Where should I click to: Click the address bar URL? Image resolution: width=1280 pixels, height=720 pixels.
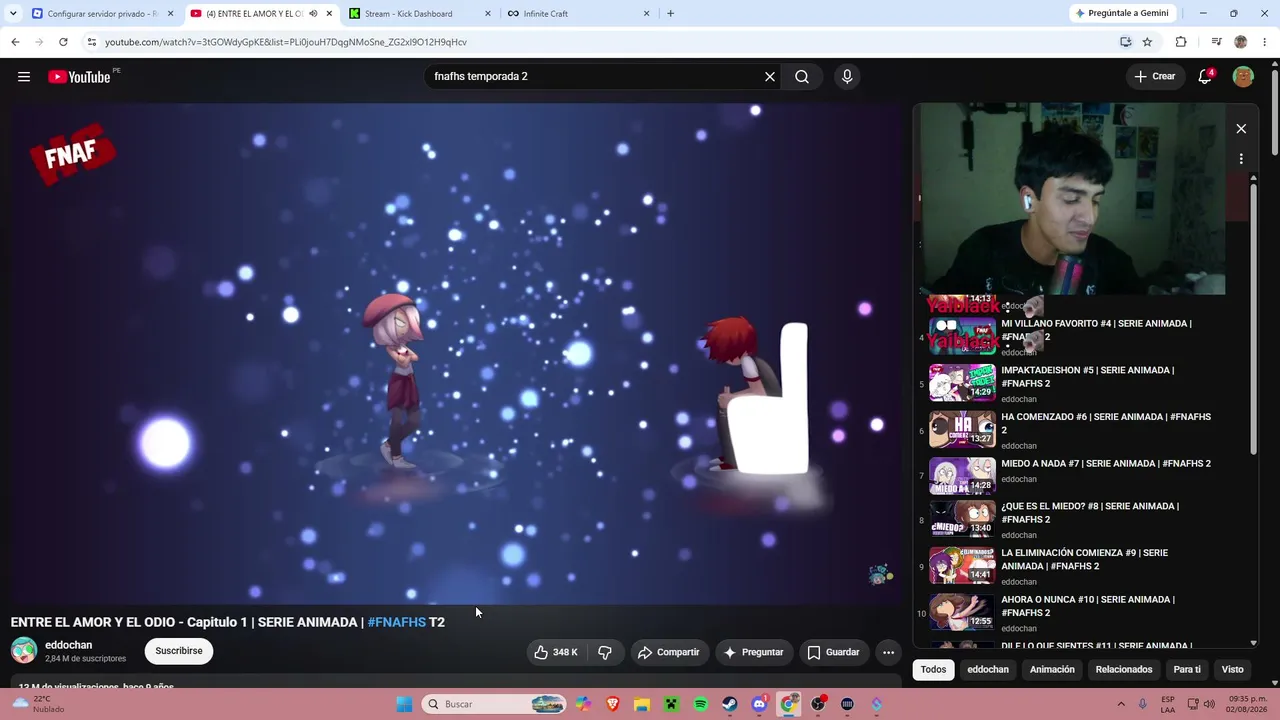pyautogui.click(x=286, y=42)
